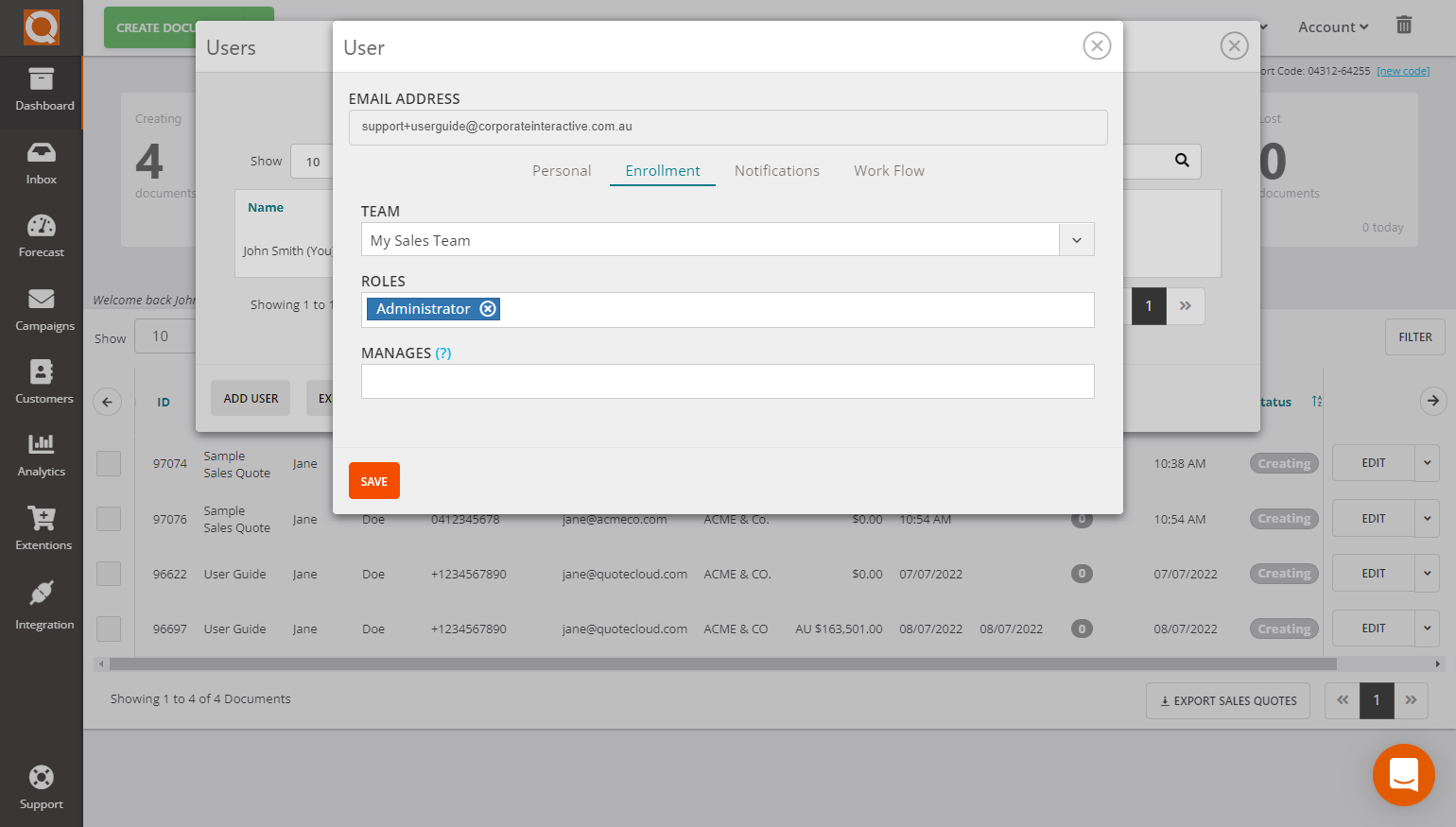Check the box for document 97074
The width and height of the screenshot is (1456, 827).
point(109,463)
